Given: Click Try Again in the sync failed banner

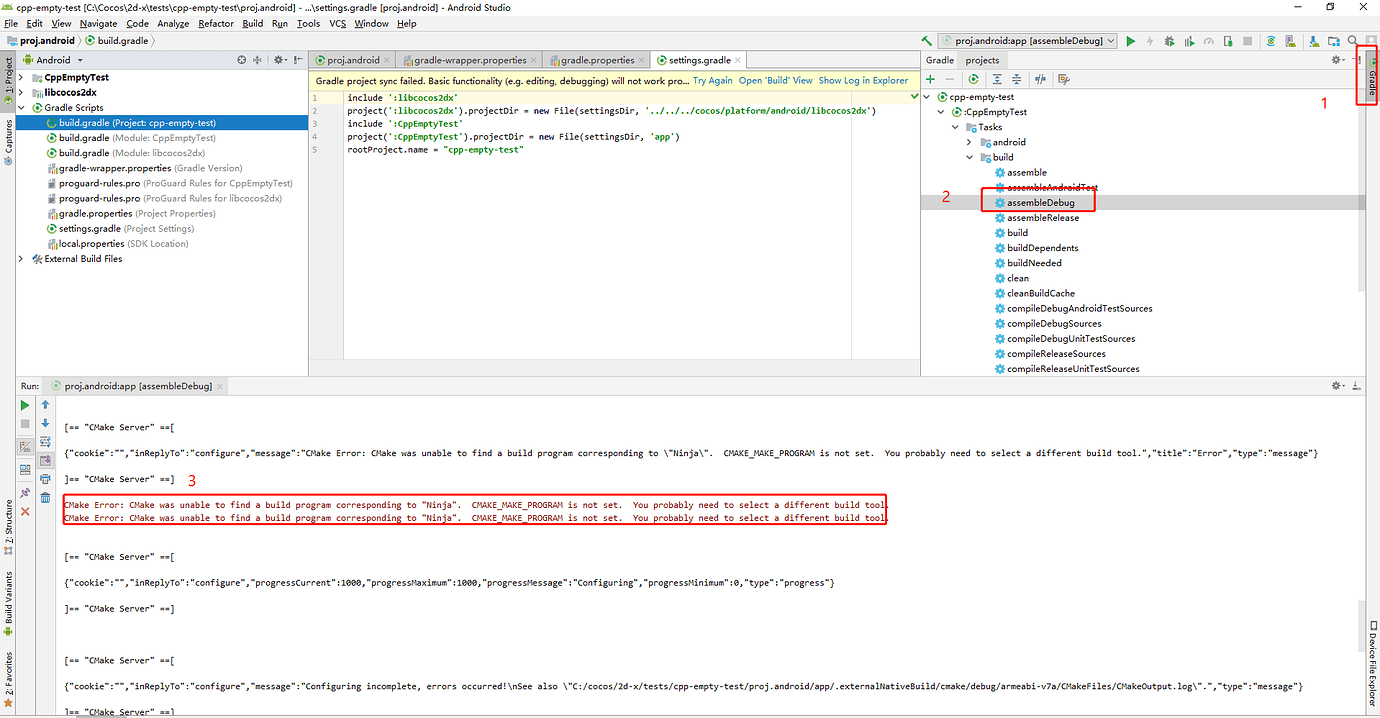Looking at the screenshot, I should coord(711,79).
